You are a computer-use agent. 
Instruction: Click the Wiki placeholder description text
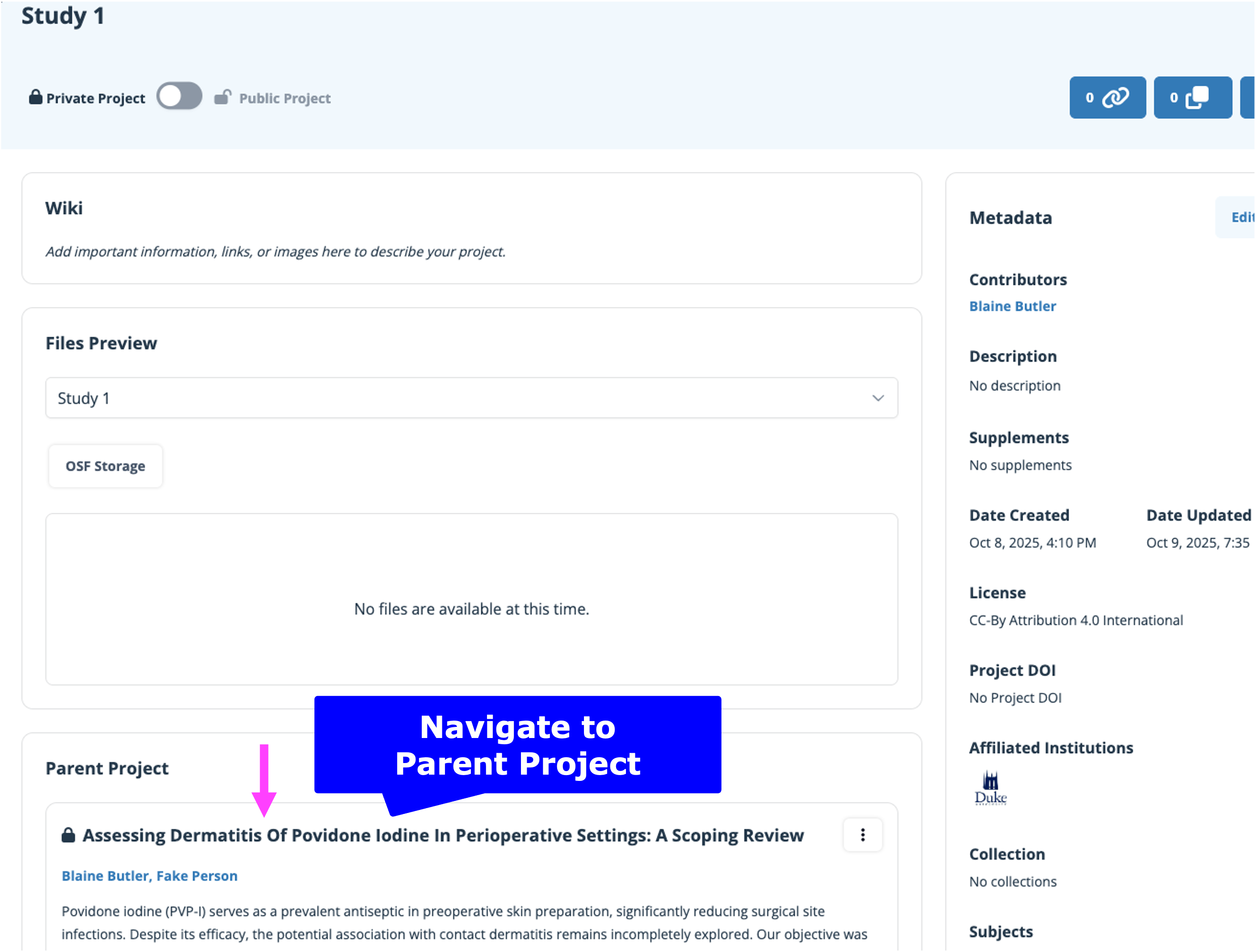tap(275, 252)
